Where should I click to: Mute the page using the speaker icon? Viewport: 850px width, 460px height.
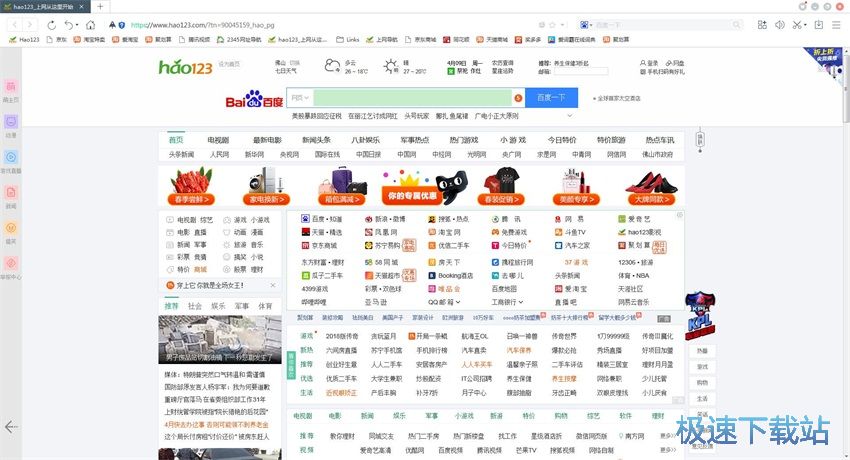(x=780, y=25)
